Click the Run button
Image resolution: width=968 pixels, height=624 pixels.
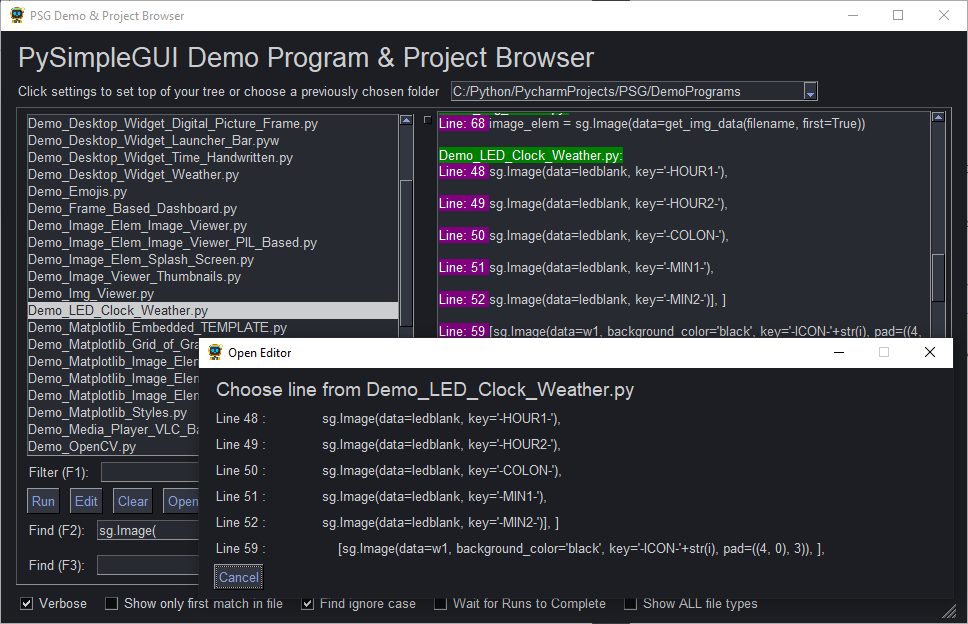43,501
